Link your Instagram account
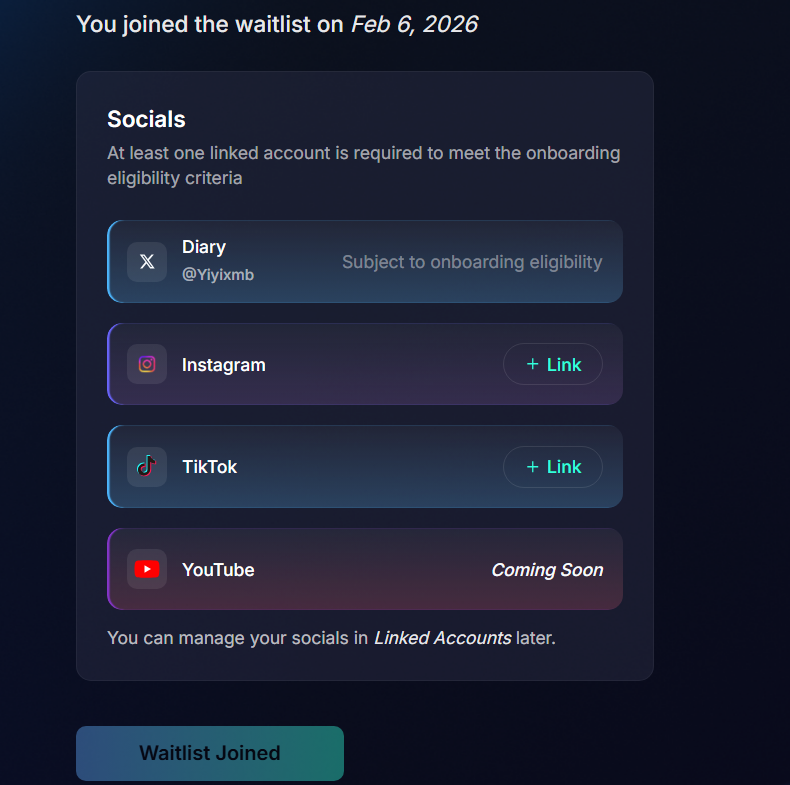 553,364
